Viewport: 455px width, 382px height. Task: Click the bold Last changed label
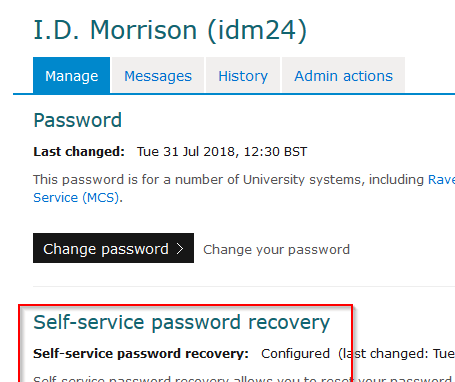(x=79, y=152)
